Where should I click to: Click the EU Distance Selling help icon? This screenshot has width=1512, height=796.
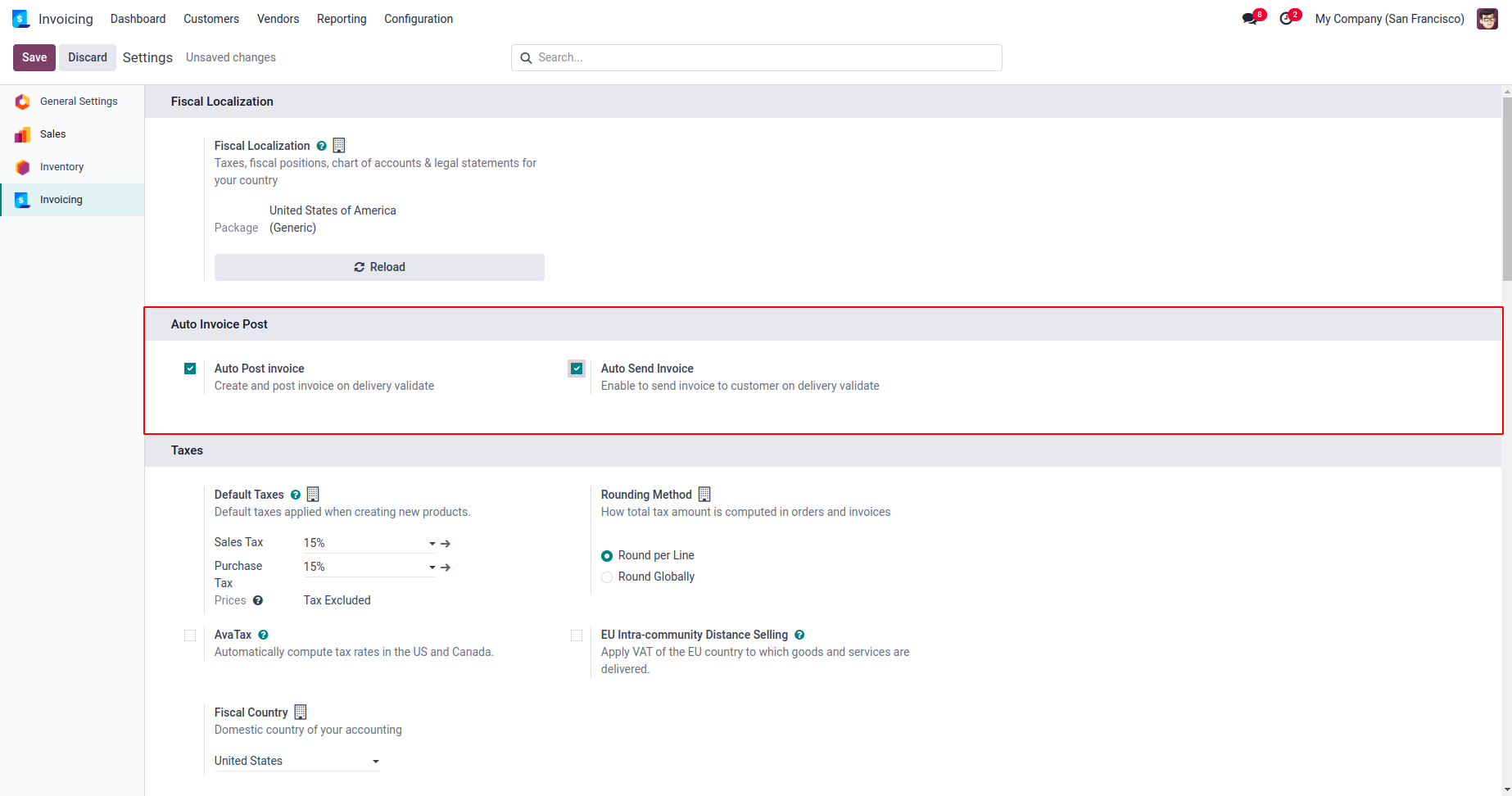pos(799,635)
